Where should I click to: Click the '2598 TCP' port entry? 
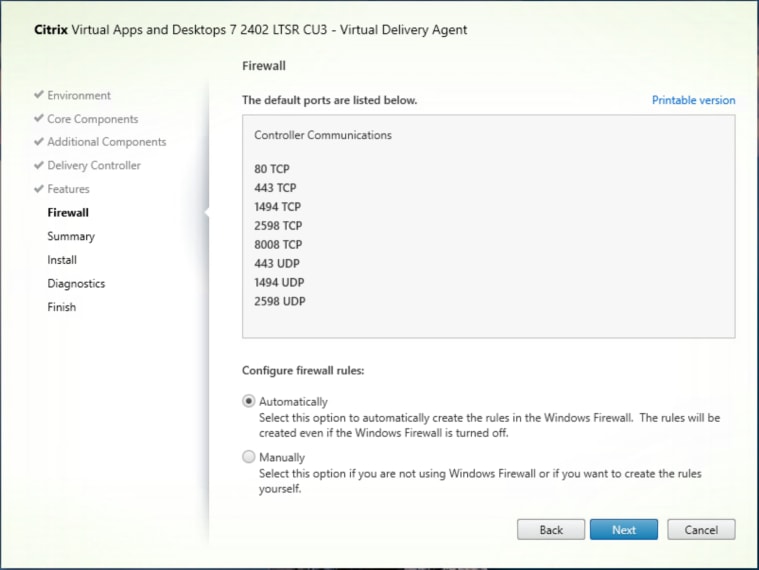click(x=278, y=225)
